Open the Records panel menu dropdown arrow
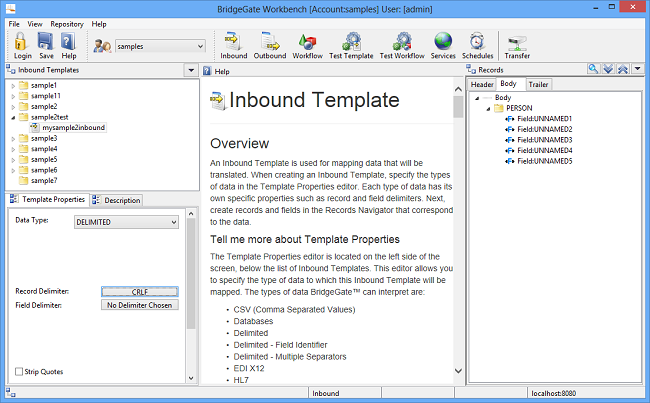Viewport: 650px width, 403px height. tap(638, 69)
